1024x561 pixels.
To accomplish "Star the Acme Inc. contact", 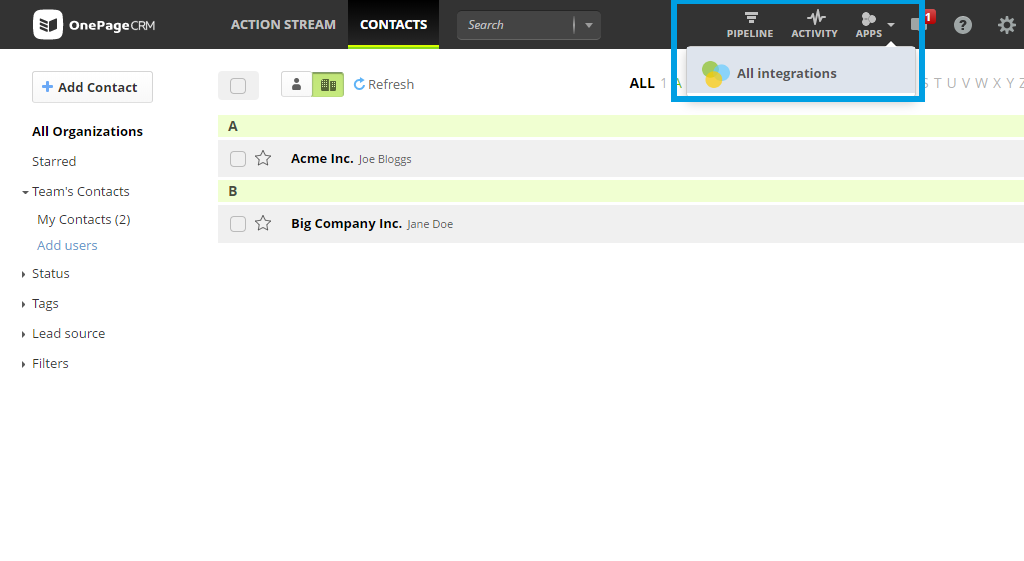I will pyautogui.click(x=263, y=158).
